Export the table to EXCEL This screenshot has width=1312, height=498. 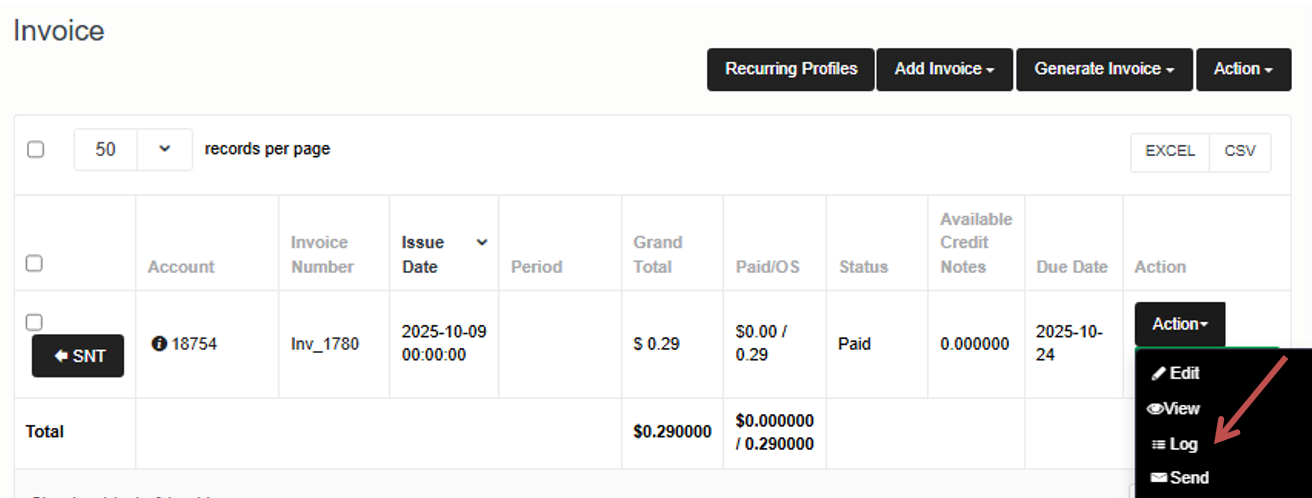(x=1170, y=152)
